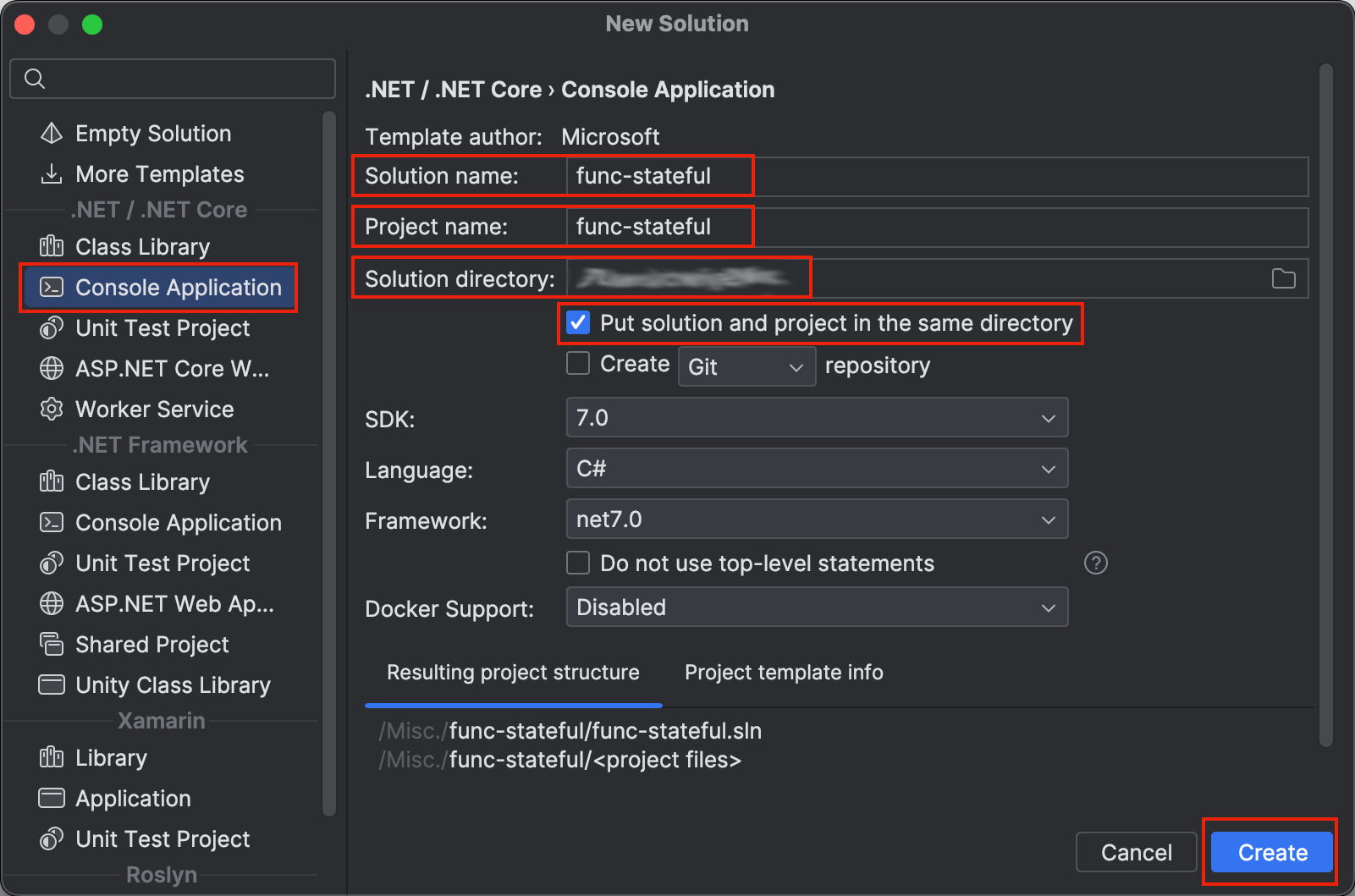The image size is (1355, 896).
Task: Enable the Create Git repository checkbox
Action: pyautogui.click(x=579, y=364)
